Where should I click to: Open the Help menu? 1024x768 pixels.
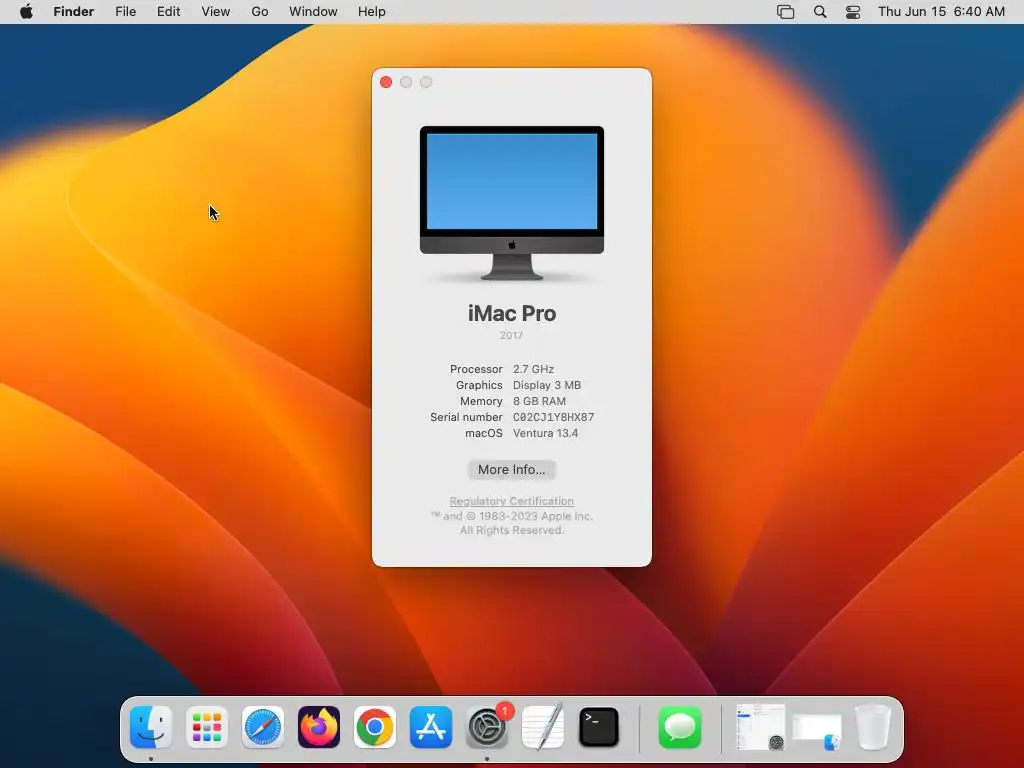372,12
